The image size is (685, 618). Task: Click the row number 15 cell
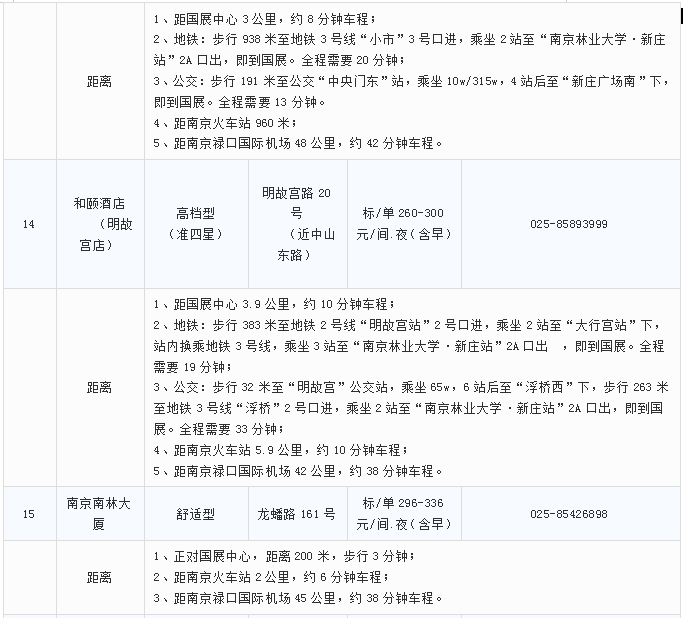point(28,514)
